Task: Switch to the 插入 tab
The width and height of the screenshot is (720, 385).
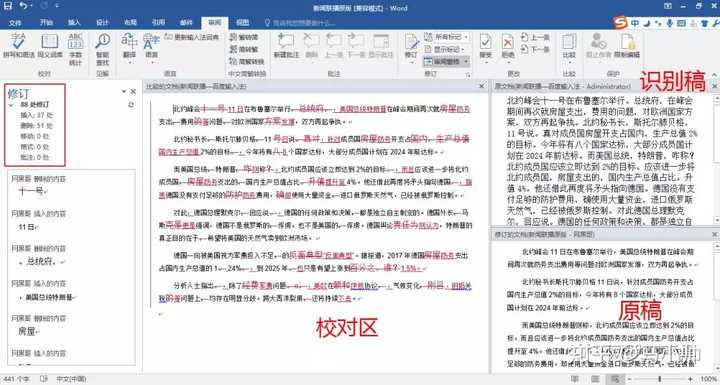Action: (74, 23)
